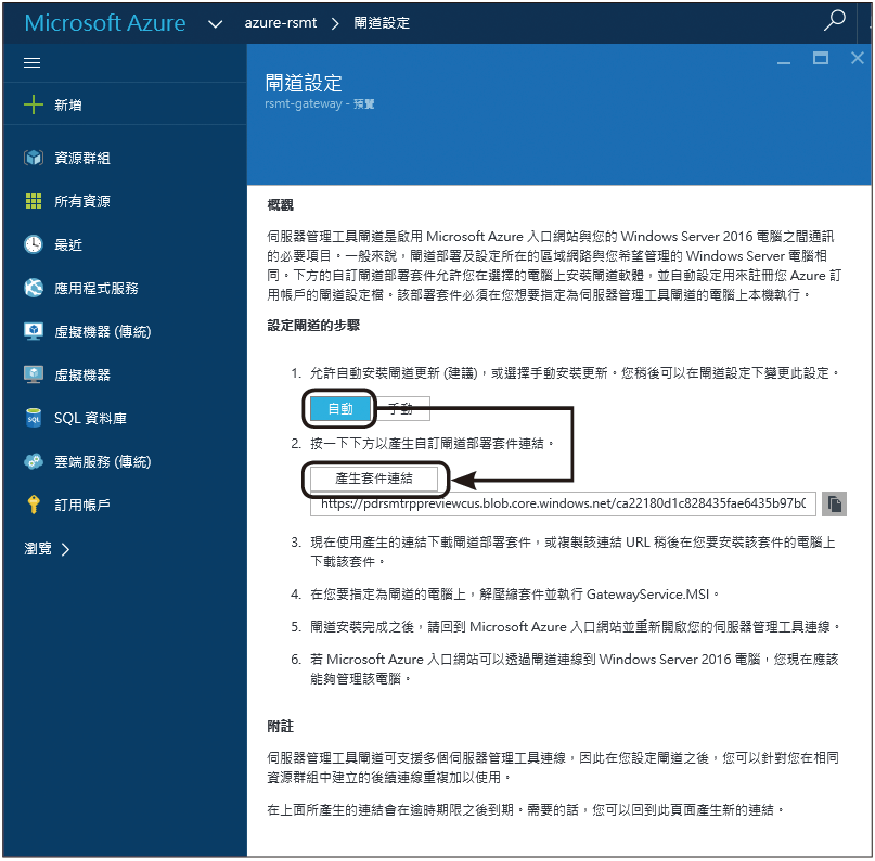Click the green plus 新增 icon

[33, 104]
